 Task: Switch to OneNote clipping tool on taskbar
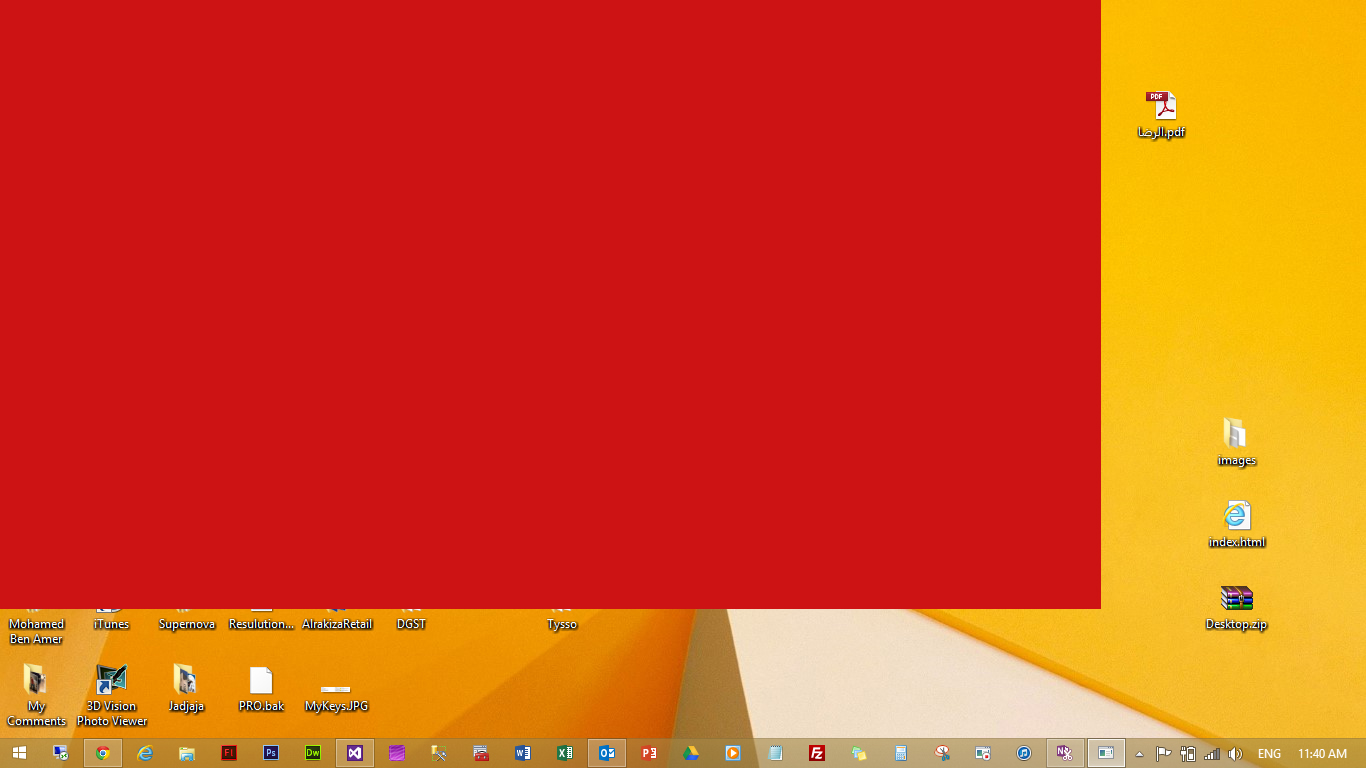click(1065, 753)
